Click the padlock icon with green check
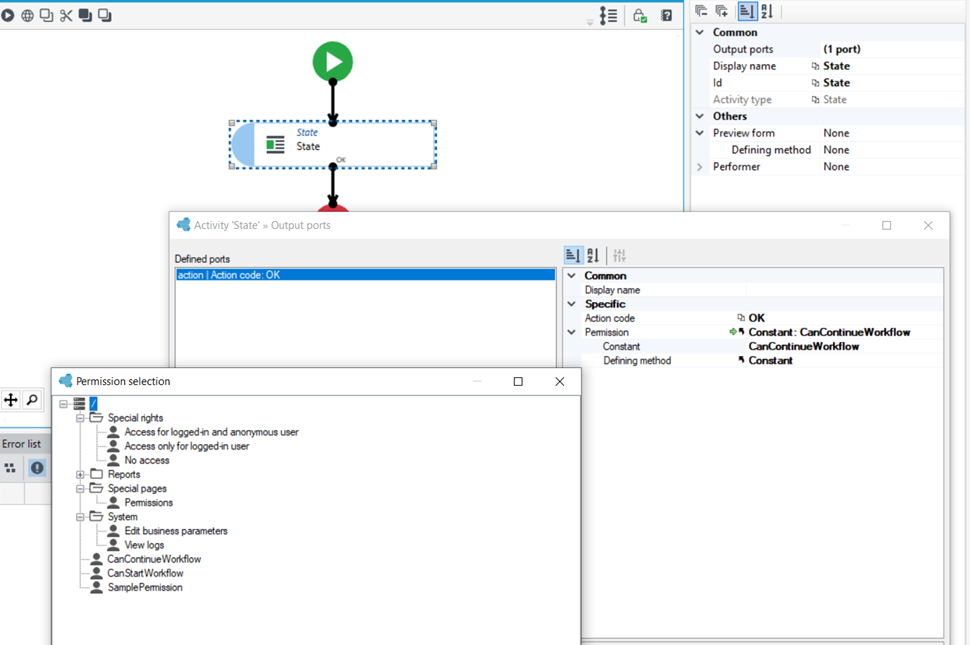 click(x=640, y=15)
